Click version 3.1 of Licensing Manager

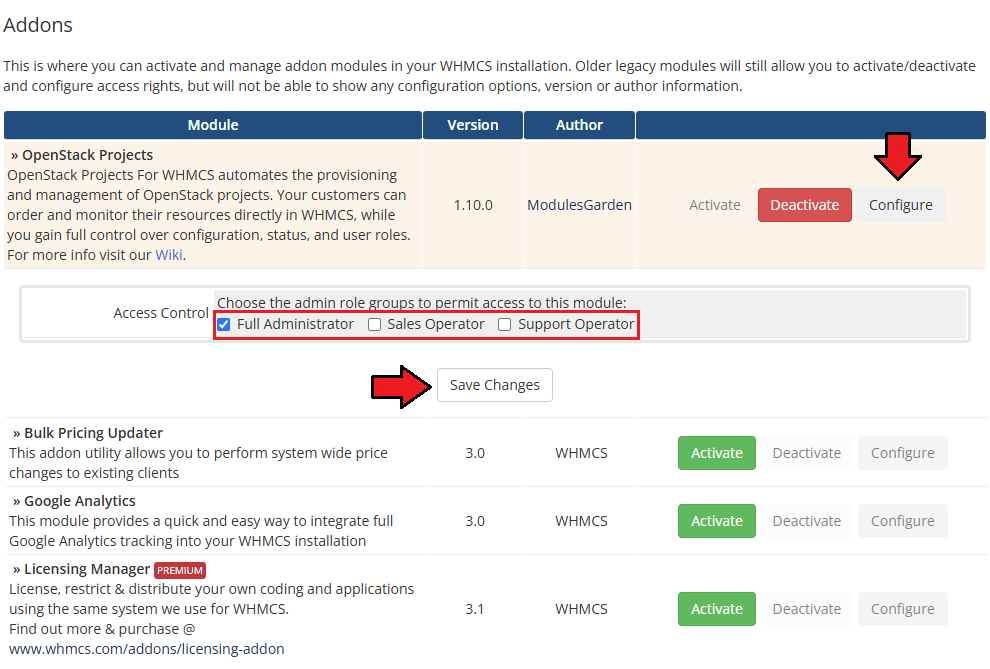(x=474, y=609)
